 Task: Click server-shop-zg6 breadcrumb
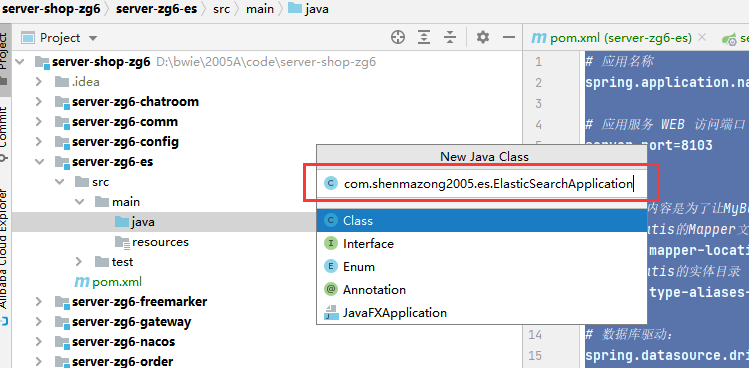51,9
